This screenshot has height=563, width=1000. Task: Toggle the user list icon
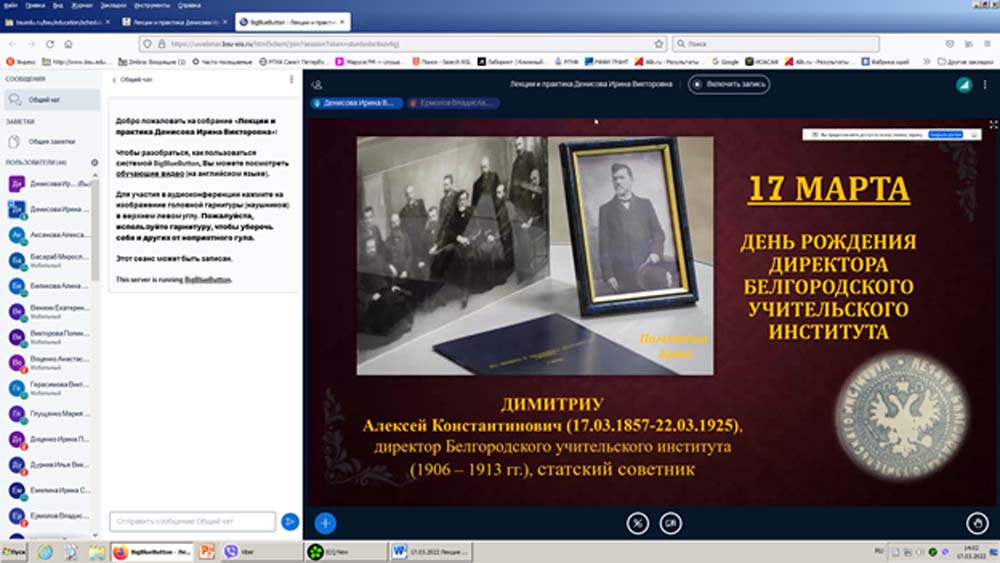[x=317, y=85]
